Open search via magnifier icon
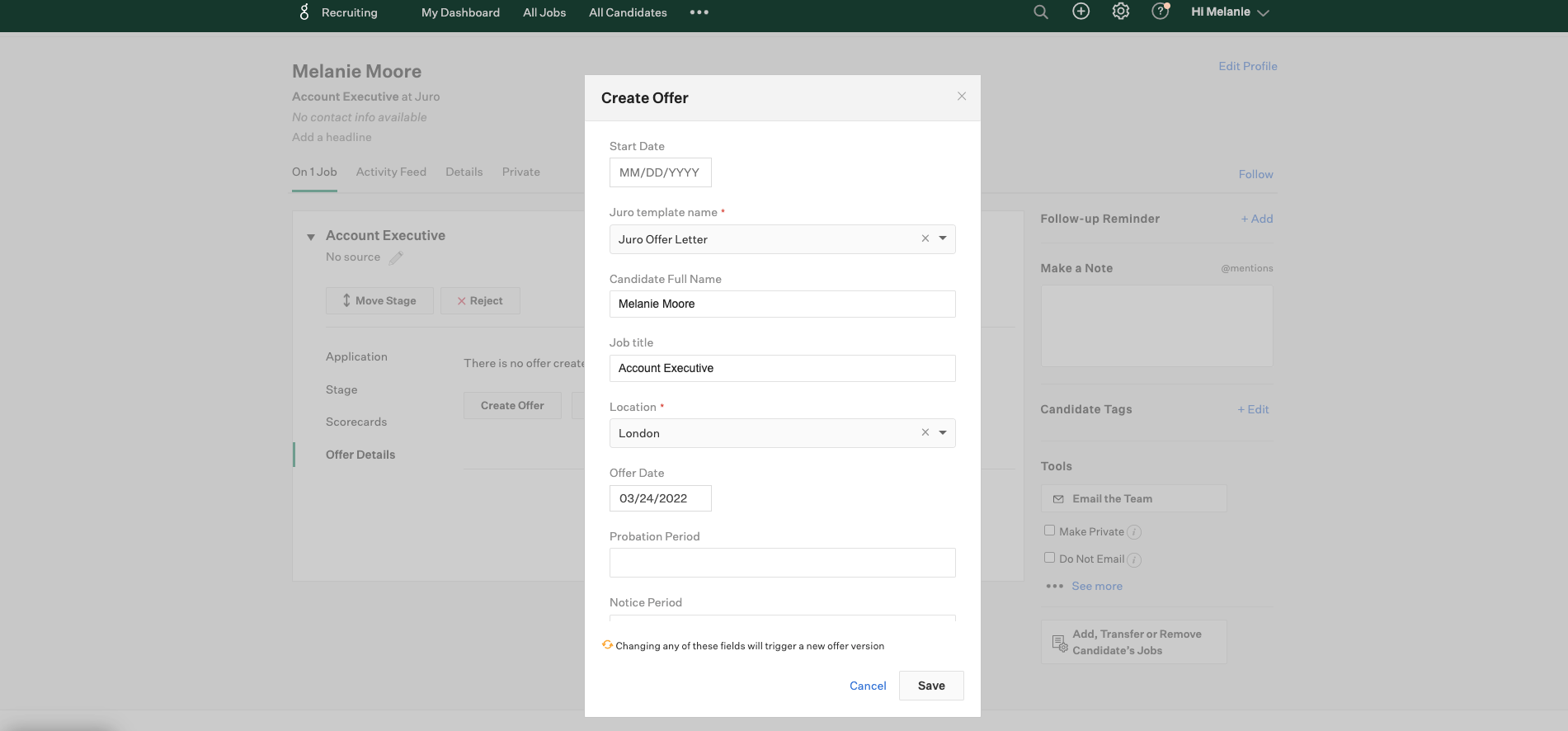Image resolution: width=1568 pixels, height=731 pixels. point(1041,12)
